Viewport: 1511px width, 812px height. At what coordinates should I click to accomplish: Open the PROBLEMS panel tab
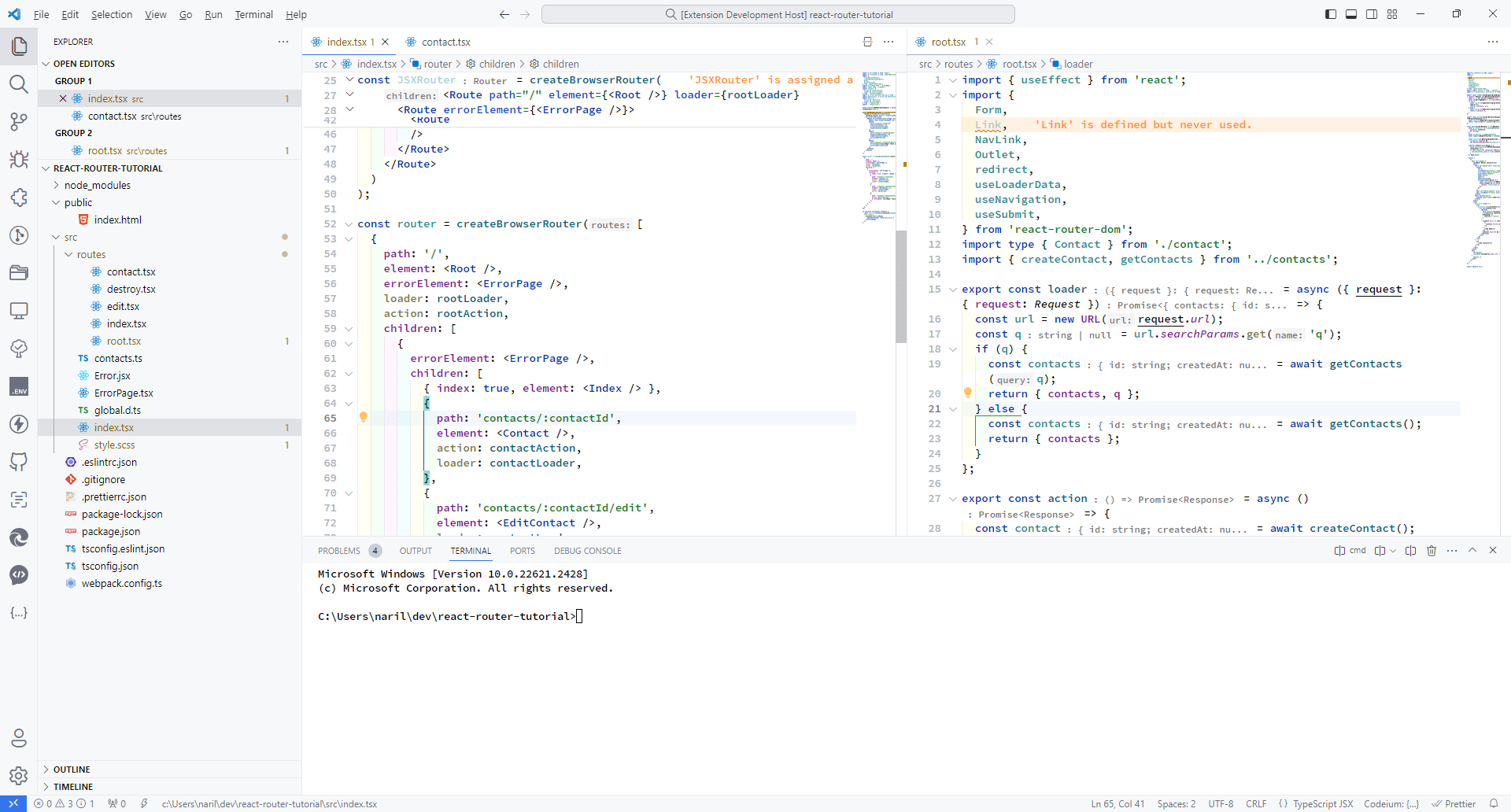[x=341, y=550]
